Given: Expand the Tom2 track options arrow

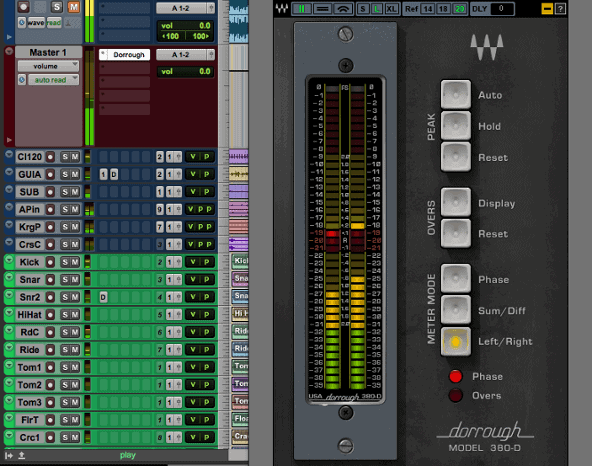Looking at the screenshot, I should [x=9, y=383].
